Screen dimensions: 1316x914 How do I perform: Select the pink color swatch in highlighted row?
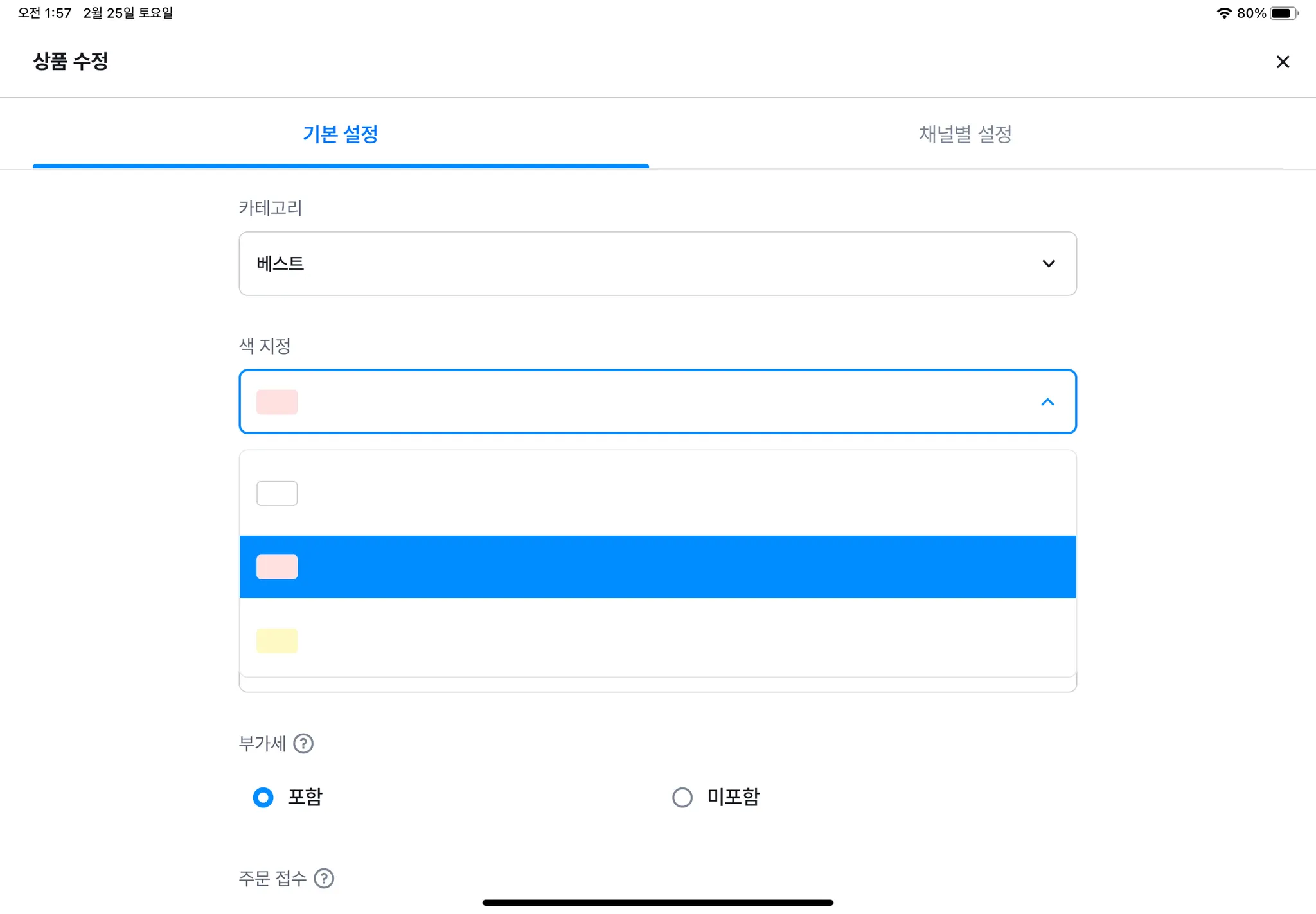click(277, 567)
